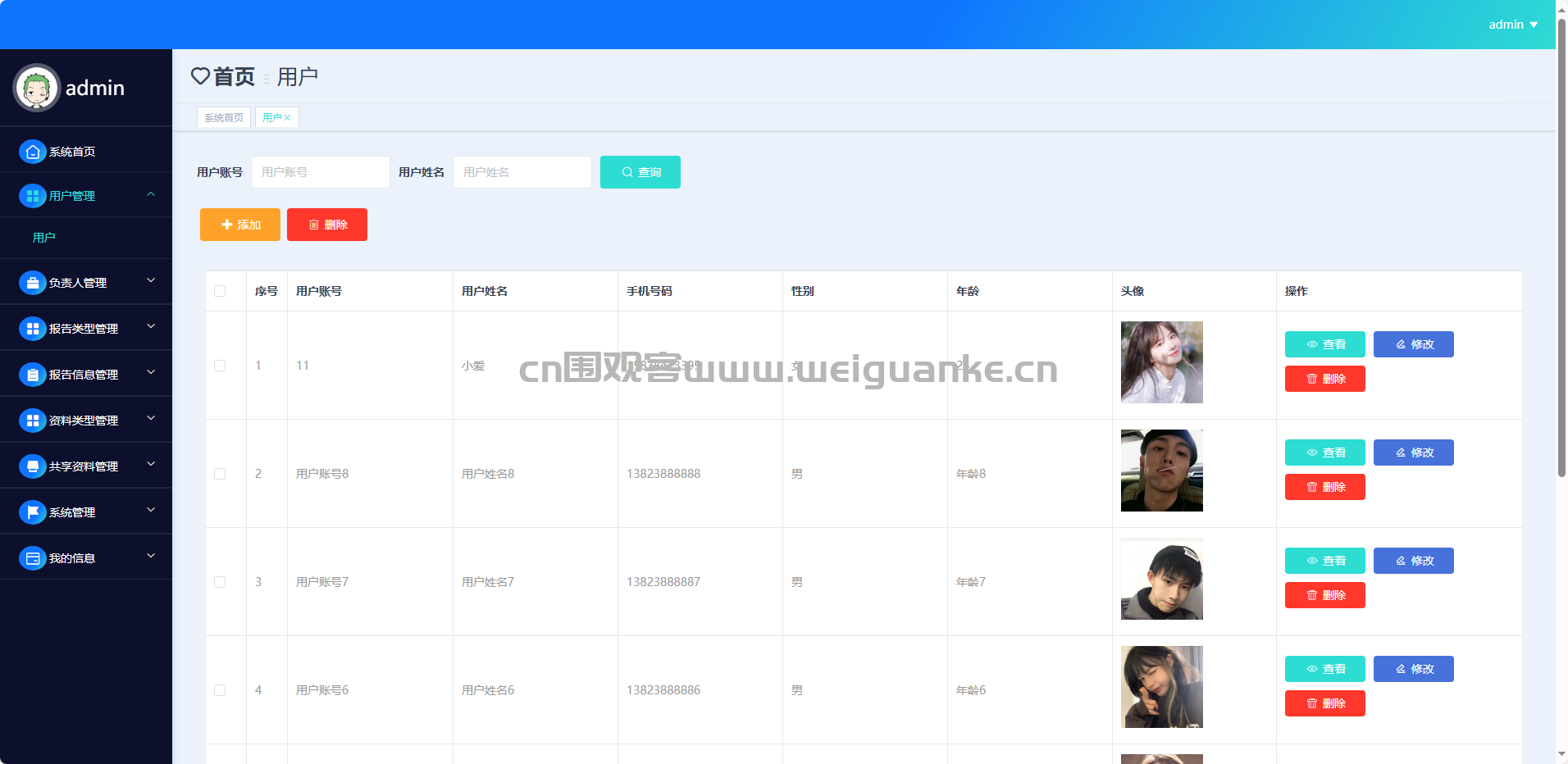Click the 系统首页 home icon in sidebar
Viewport: 1568px width, 764px height.
[32, 152]
